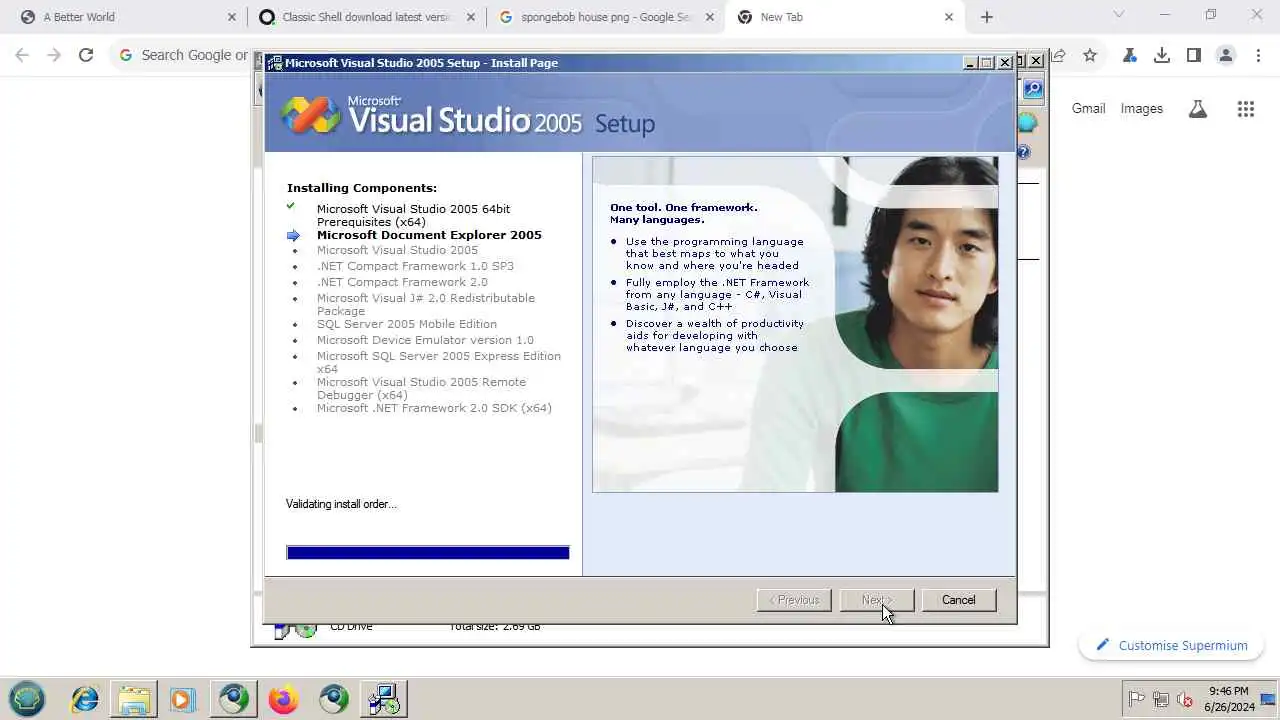Select Microsoft .NET Framework 2.0 SDK item
Viewport: 1280px width, 720px height.
[x=434, y=408]
